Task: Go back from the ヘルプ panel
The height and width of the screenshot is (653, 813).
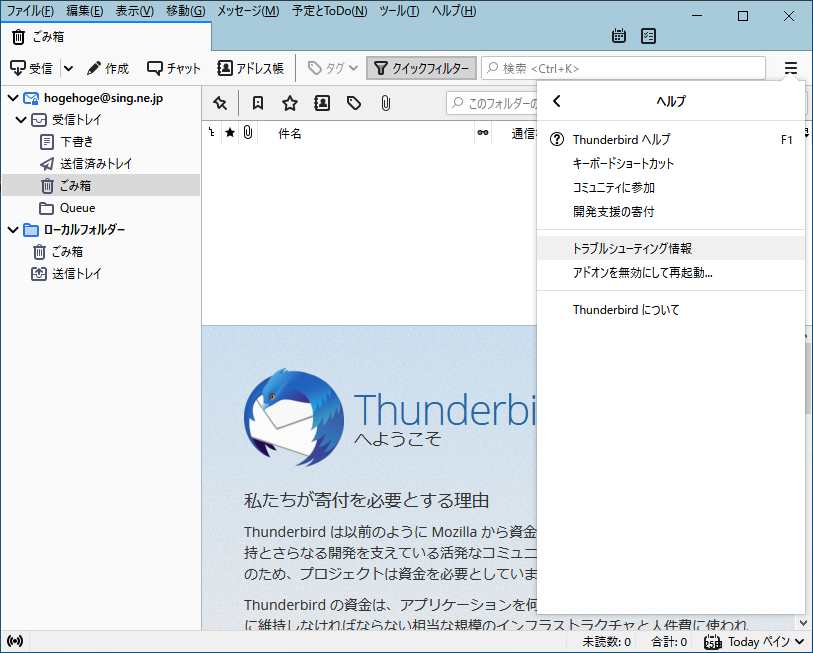Action: tap(557, 101)
